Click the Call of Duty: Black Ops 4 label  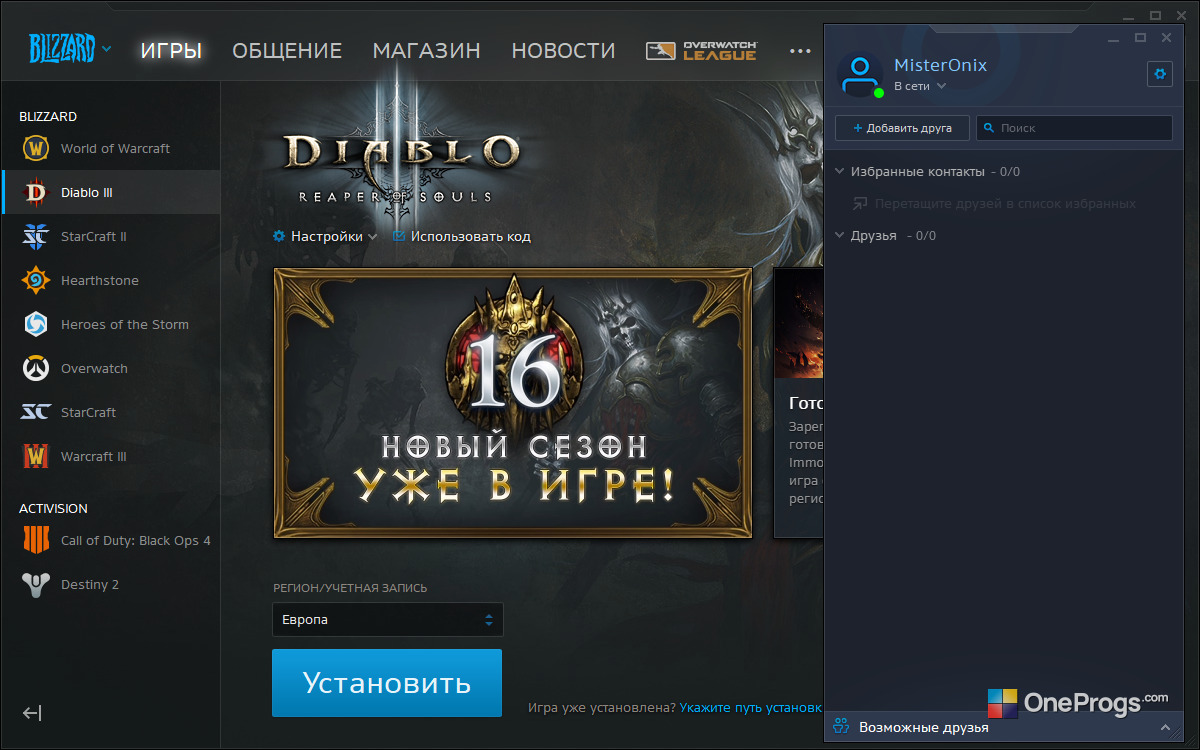coord(136,540)
